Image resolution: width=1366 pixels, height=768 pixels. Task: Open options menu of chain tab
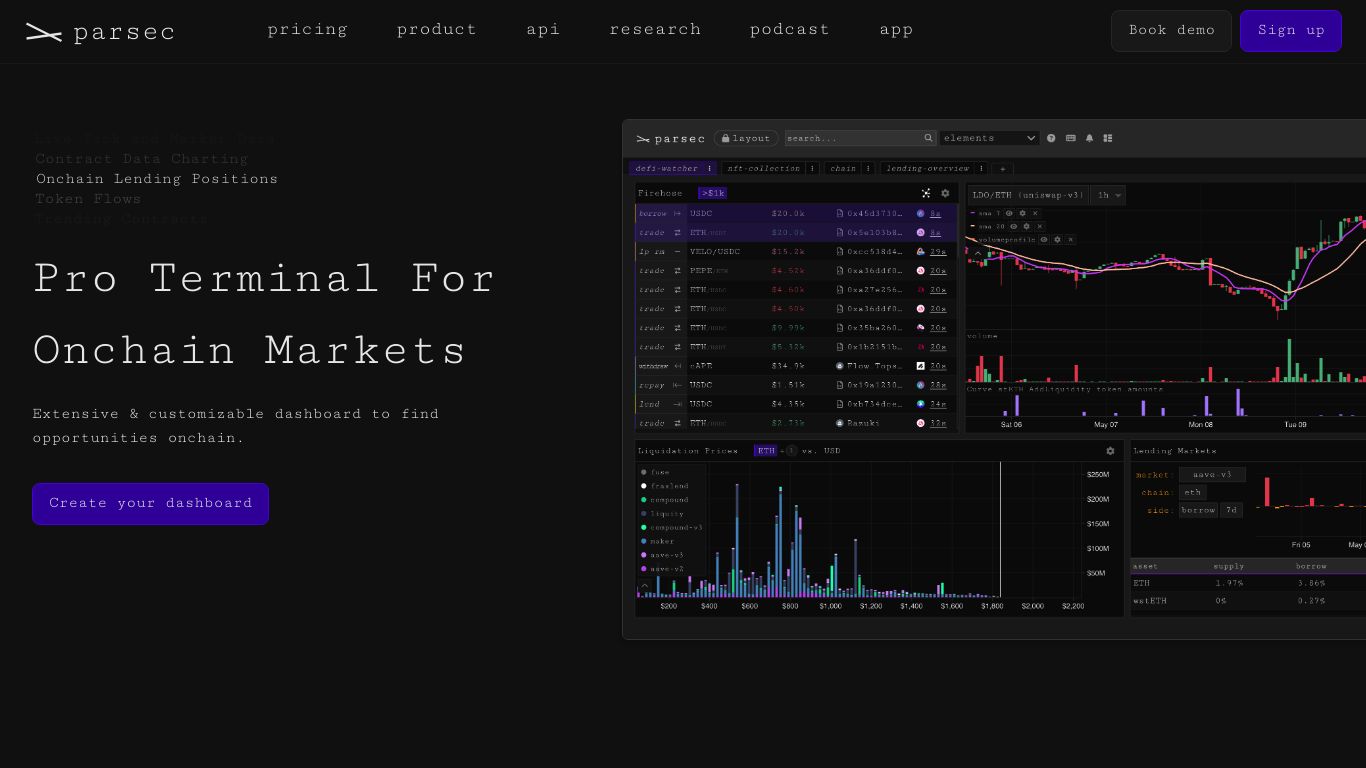[868, 168]
